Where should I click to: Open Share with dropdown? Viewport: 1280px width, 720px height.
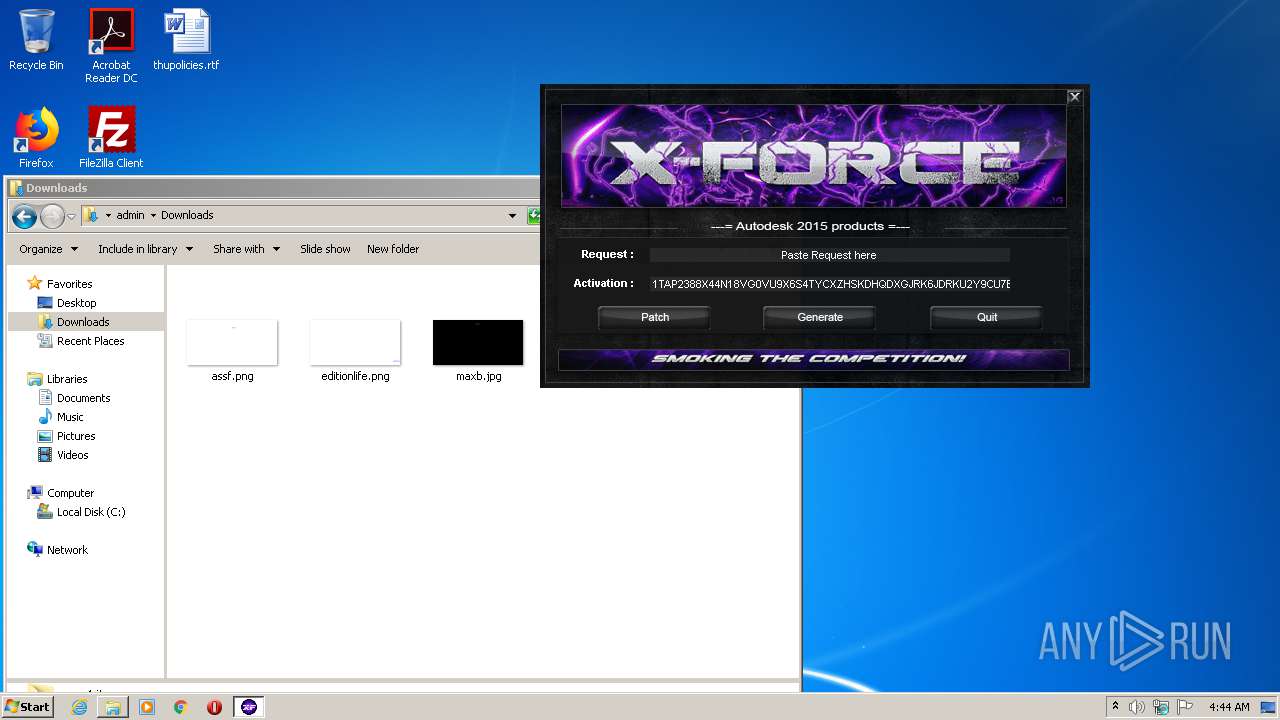coord(246,249)
